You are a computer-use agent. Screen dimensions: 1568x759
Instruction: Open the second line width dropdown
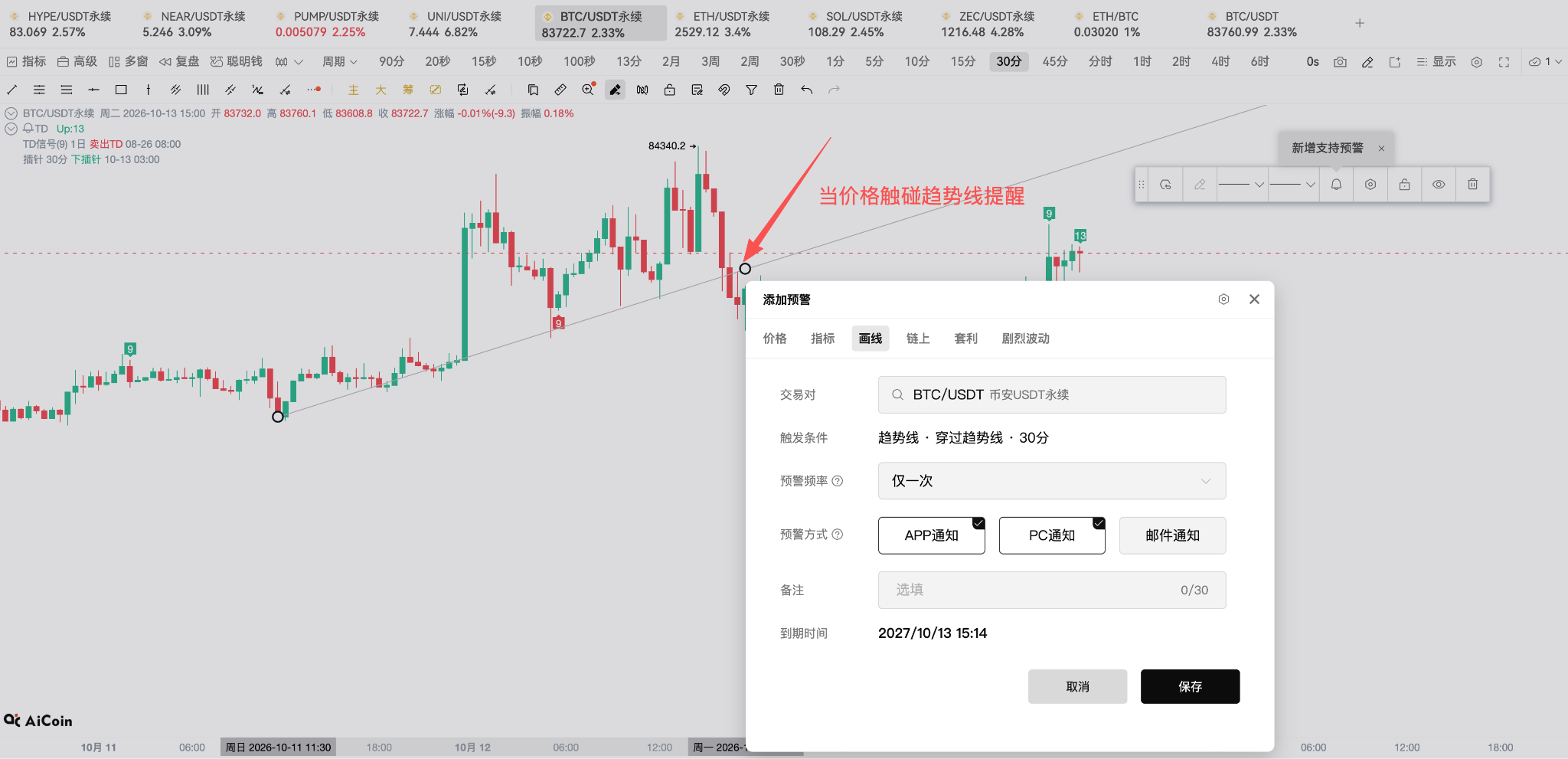pyautogui.click(x=1292, y=185)
